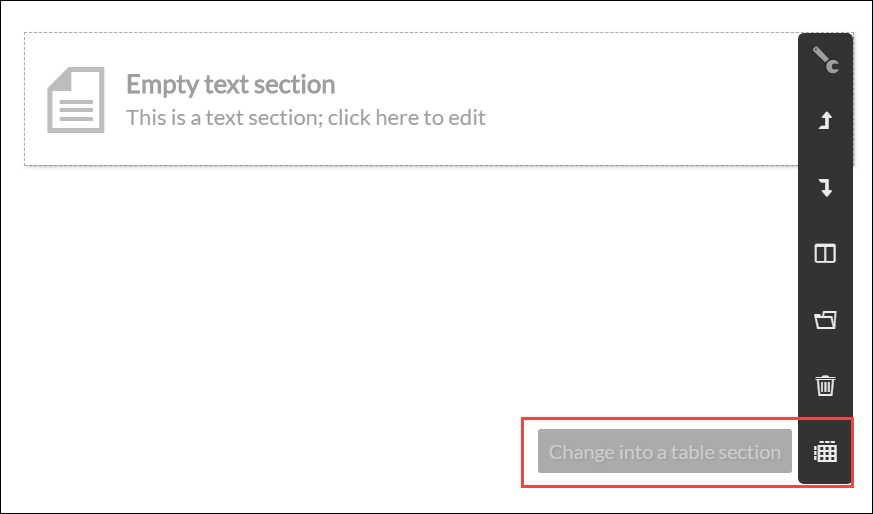Click the 'Empty text section' heading
Image resolution: width=873 pixels, height=514 pixels.
click(230, 84)
